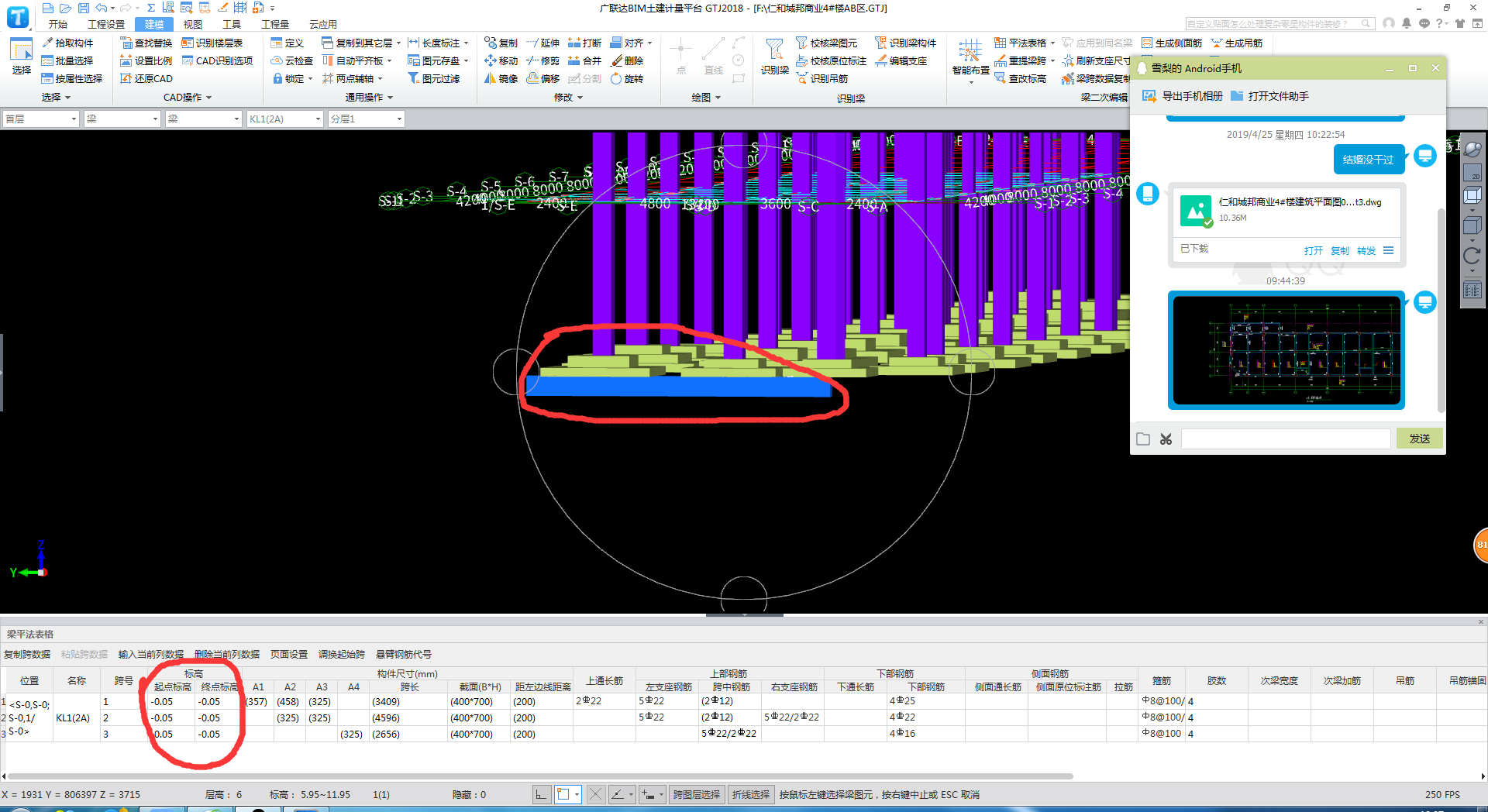Expand the 修改 group menu

[x=568, y=98]
